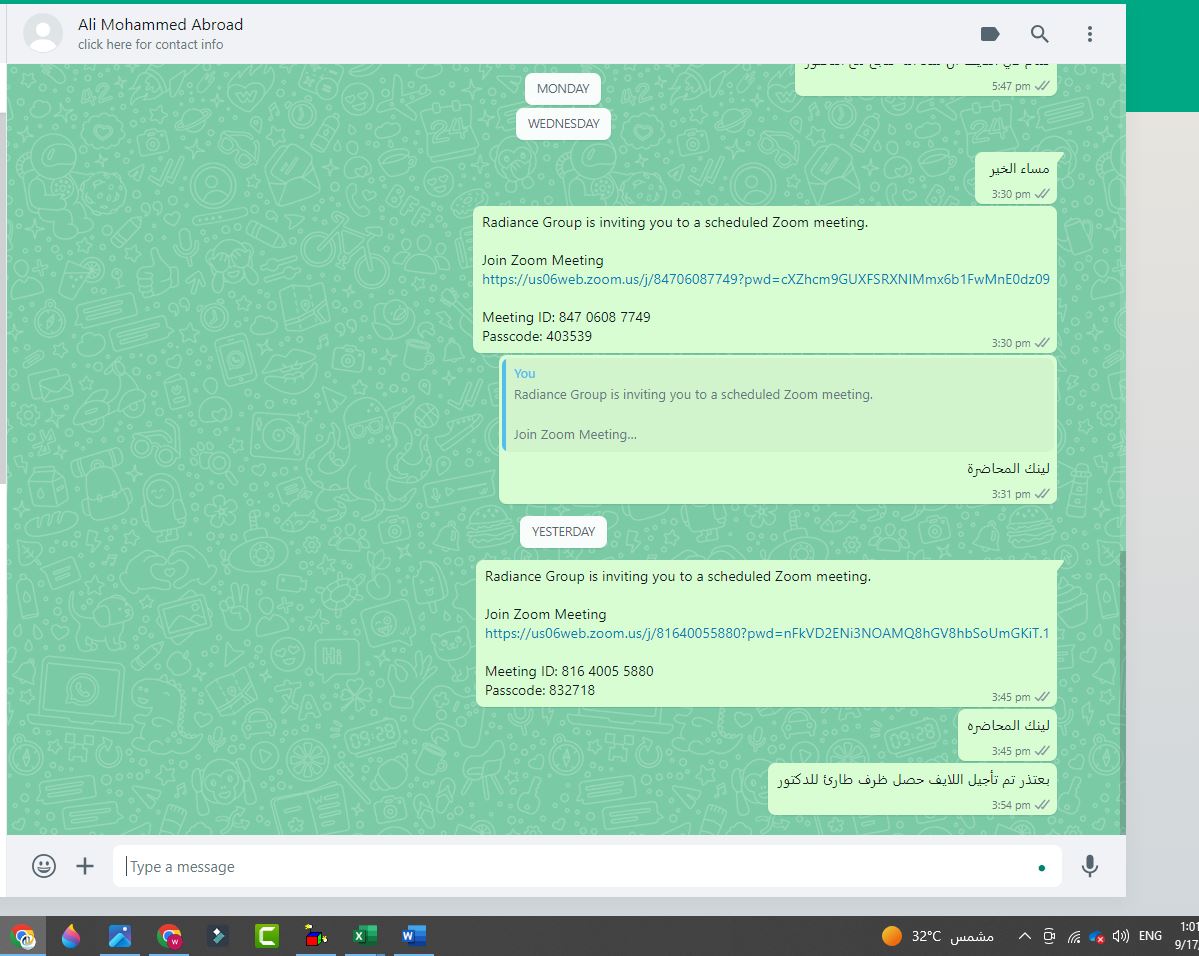Screen dimensions: 1199x956
Task: Open Word from the taskbar
Action: point(414,936)
